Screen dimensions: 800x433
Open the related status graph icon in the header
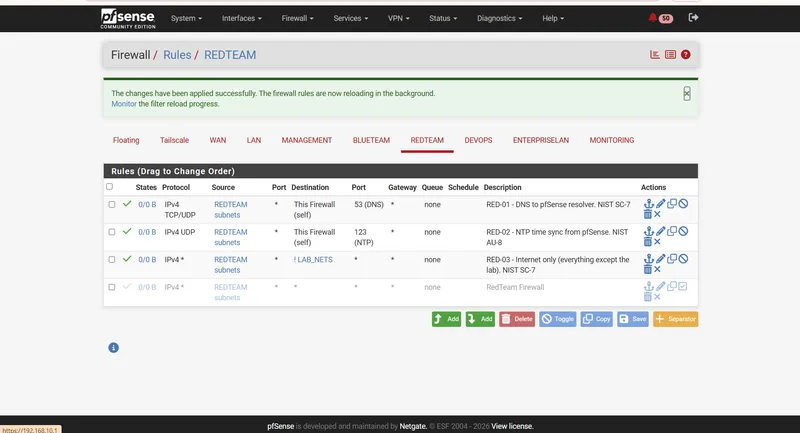point(655,55)
